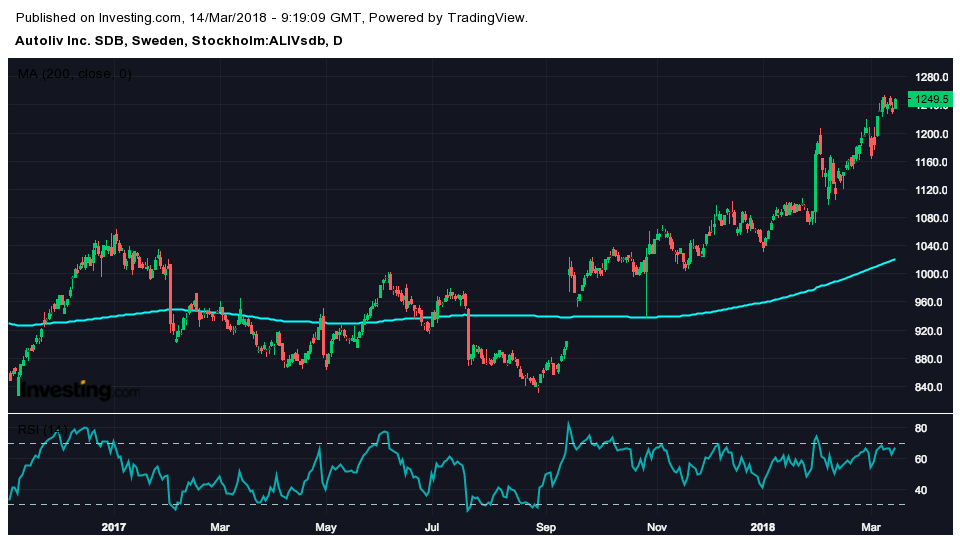Click the 1000.0 price axis label
Viewport: 960px width, 540px height.
932,274
